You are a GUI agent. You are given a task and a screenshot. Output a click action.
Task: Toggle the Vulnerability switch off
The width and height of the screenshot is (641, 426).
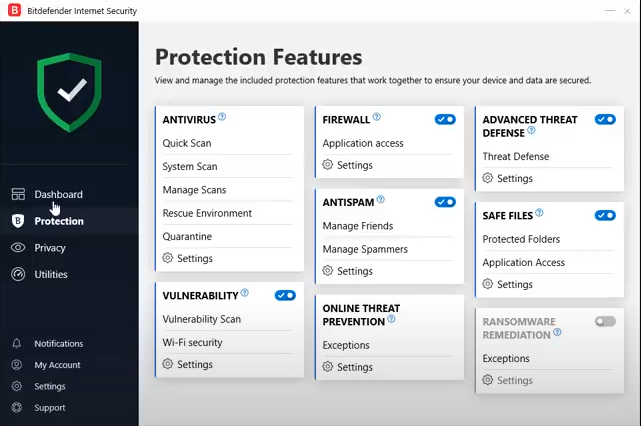(285, 295)
